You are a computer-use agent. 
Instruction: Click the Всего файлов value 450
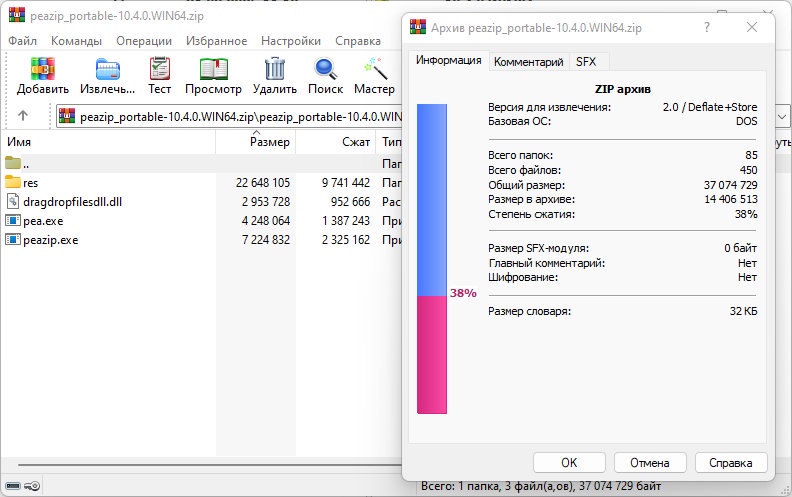(x=749, y=170)
